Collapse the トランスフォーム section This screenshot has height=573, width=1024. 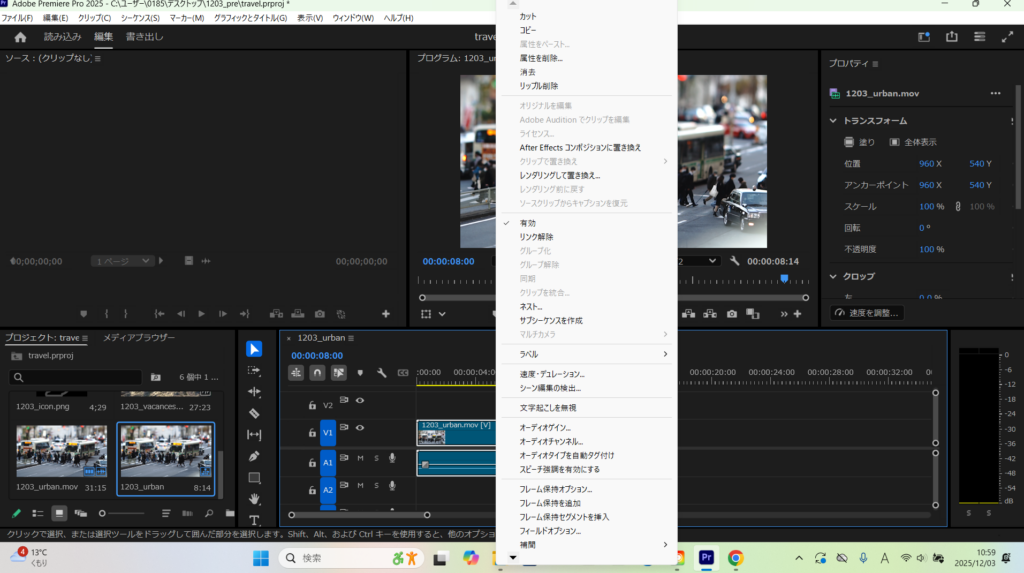[832, 121]
